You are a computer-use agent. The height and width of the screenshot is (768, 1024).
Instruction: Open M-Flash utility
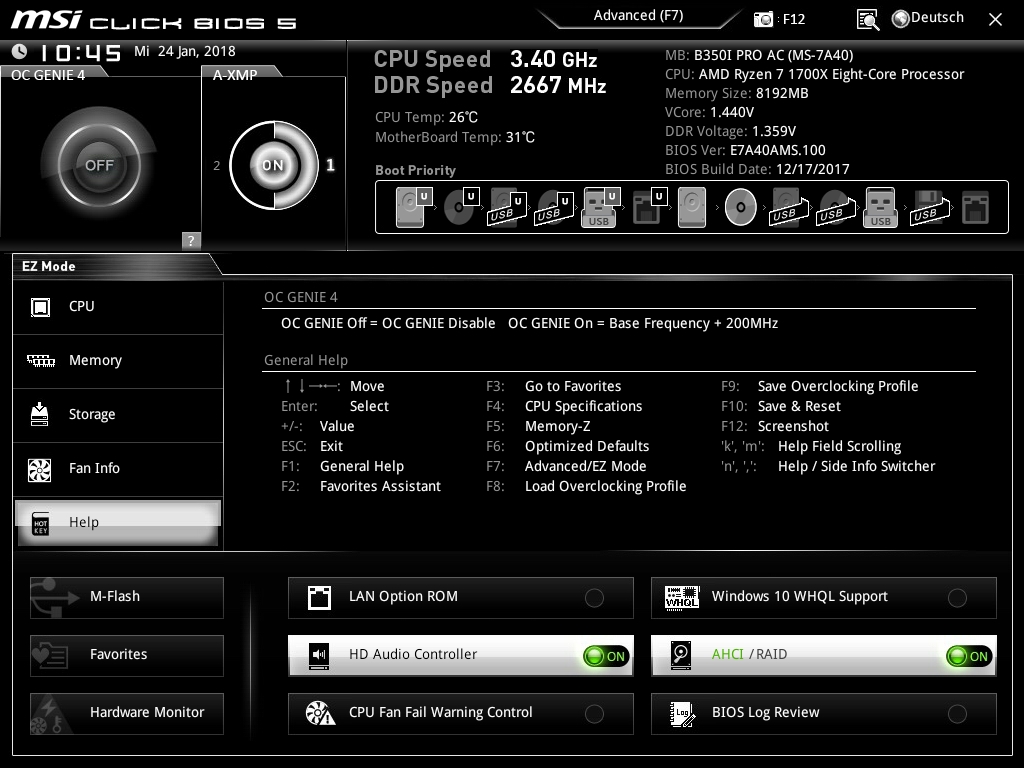click(x=127, y=598)
